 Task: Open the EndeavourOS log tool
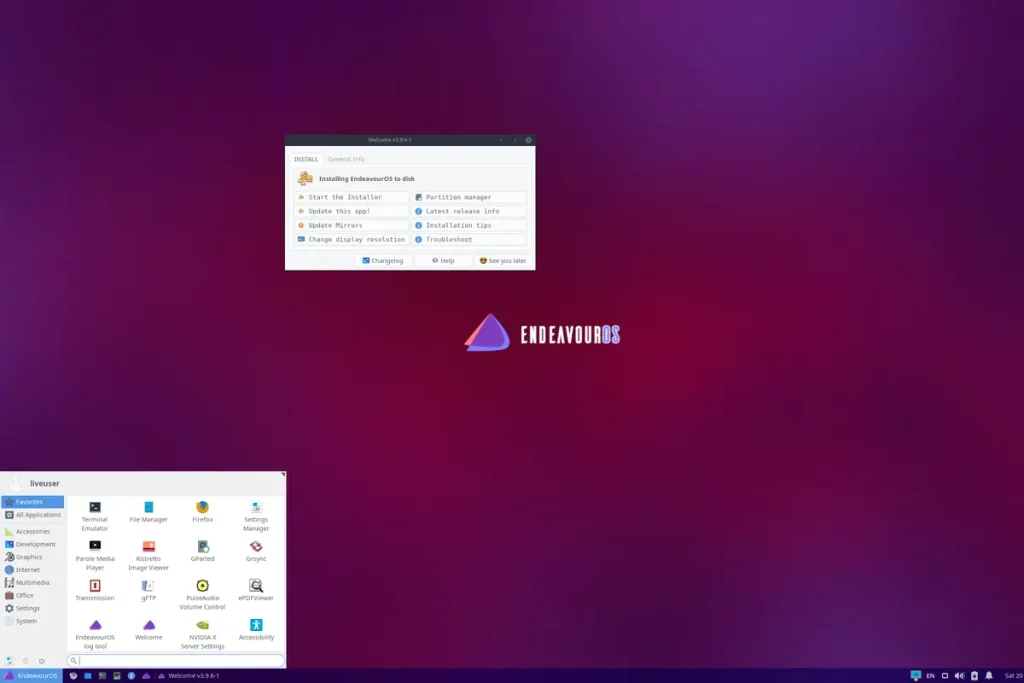(x=95, y=625)
